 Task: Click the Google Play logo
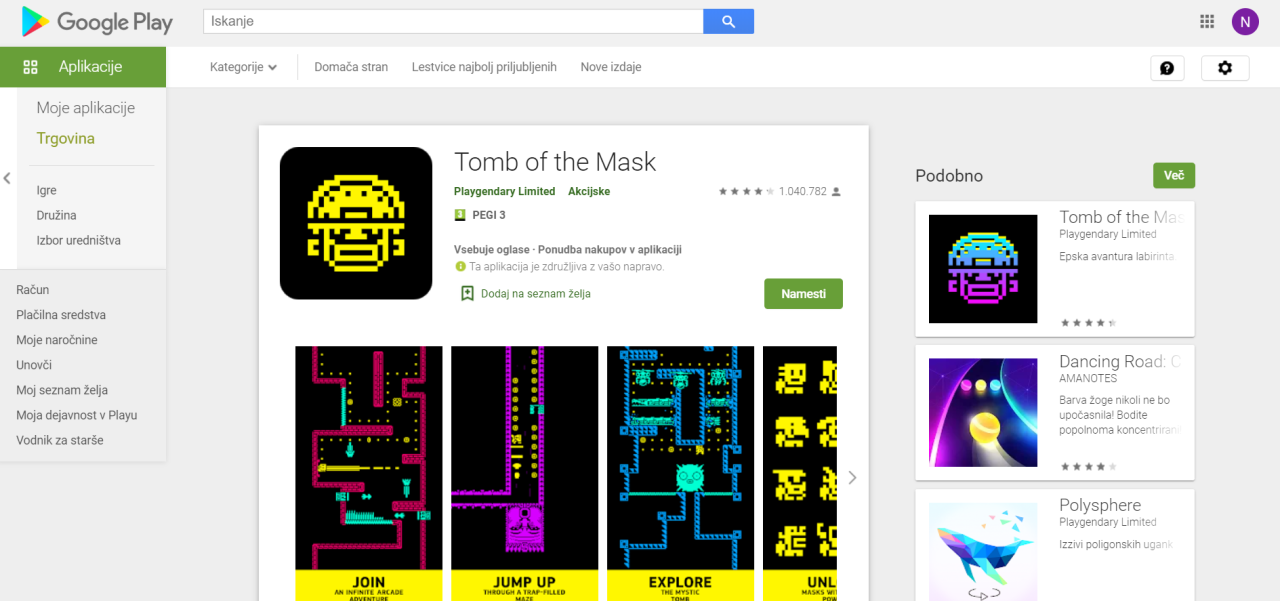click(x=97, y=21)
